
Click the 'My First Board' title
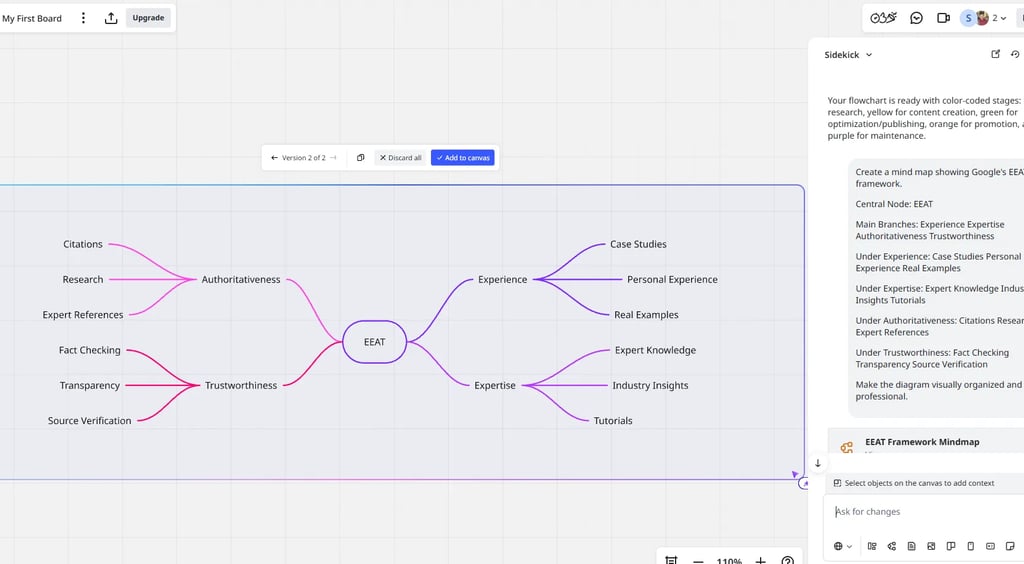tap(32, 18)
